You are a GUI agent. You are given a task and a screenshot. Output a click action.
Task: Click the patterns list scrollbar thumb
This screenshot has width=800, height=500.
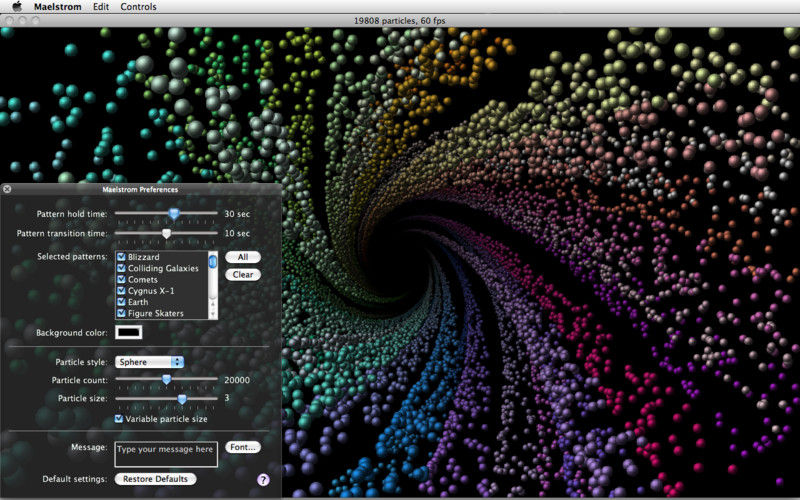[x=213, y=261]
